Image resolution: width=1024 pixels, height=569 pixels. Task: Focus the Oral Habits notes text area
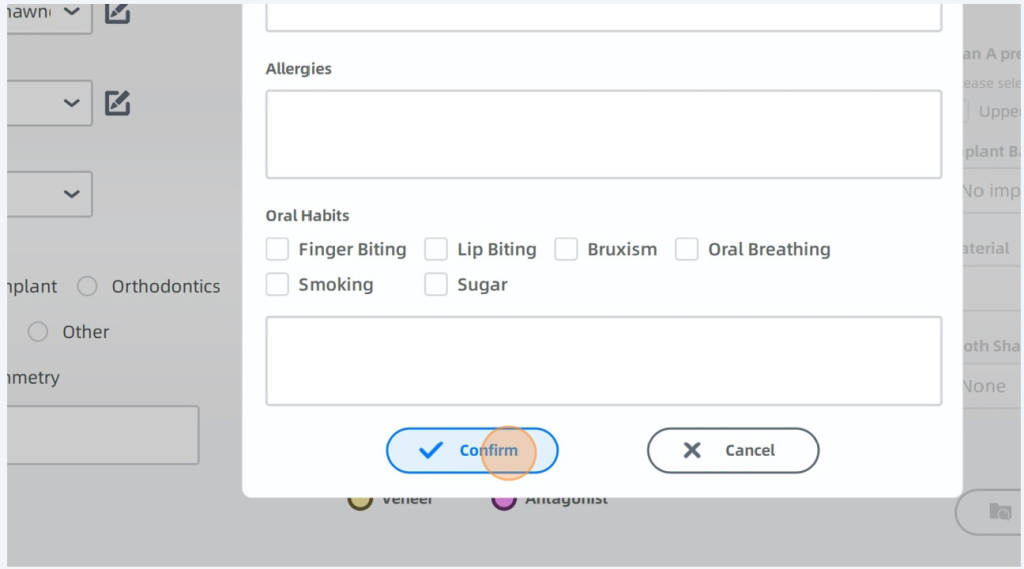[603, 361]
